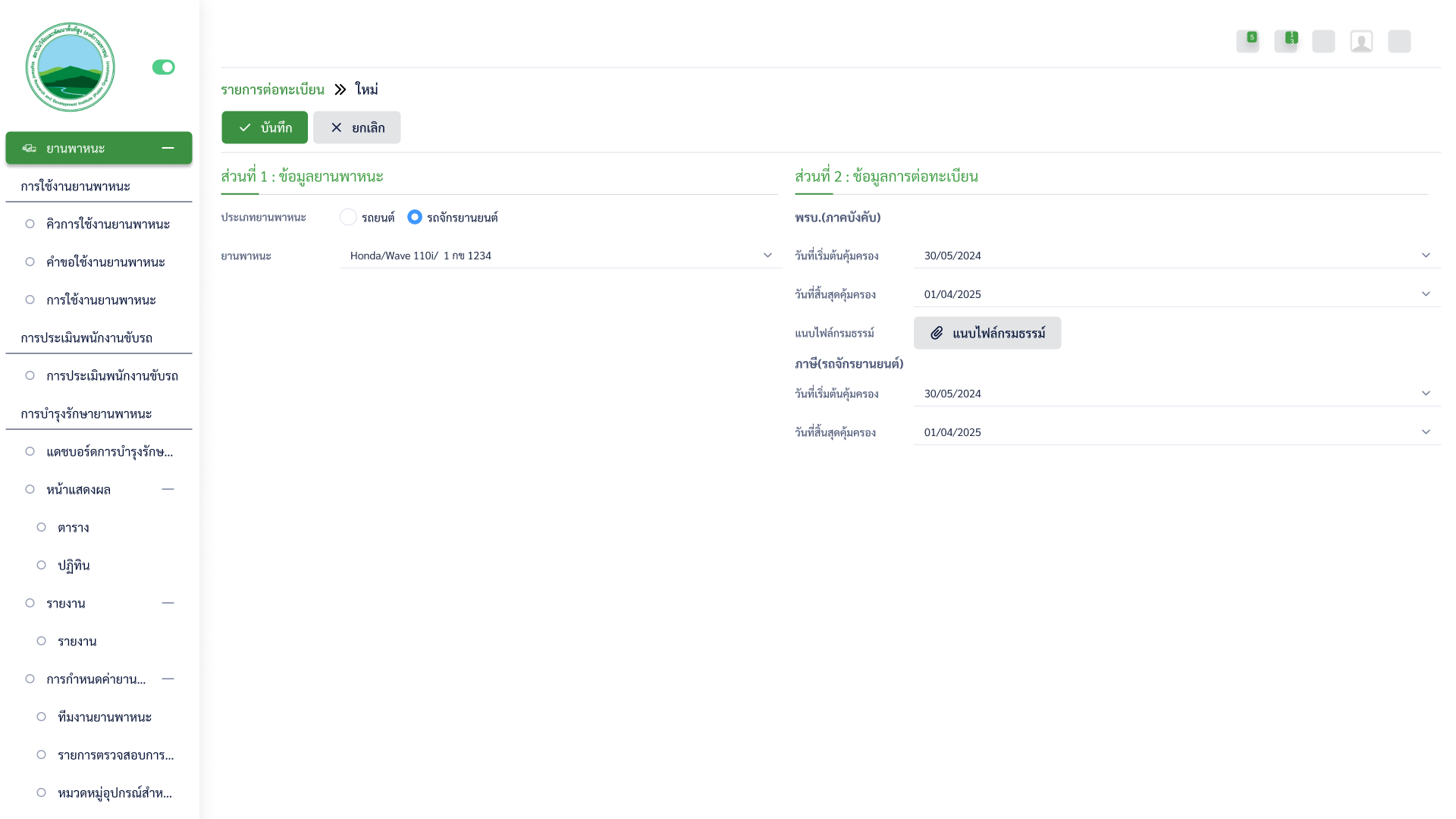Click the header button with badge 5
This screenshot has height=819, width=1456.
point(1247,41)
